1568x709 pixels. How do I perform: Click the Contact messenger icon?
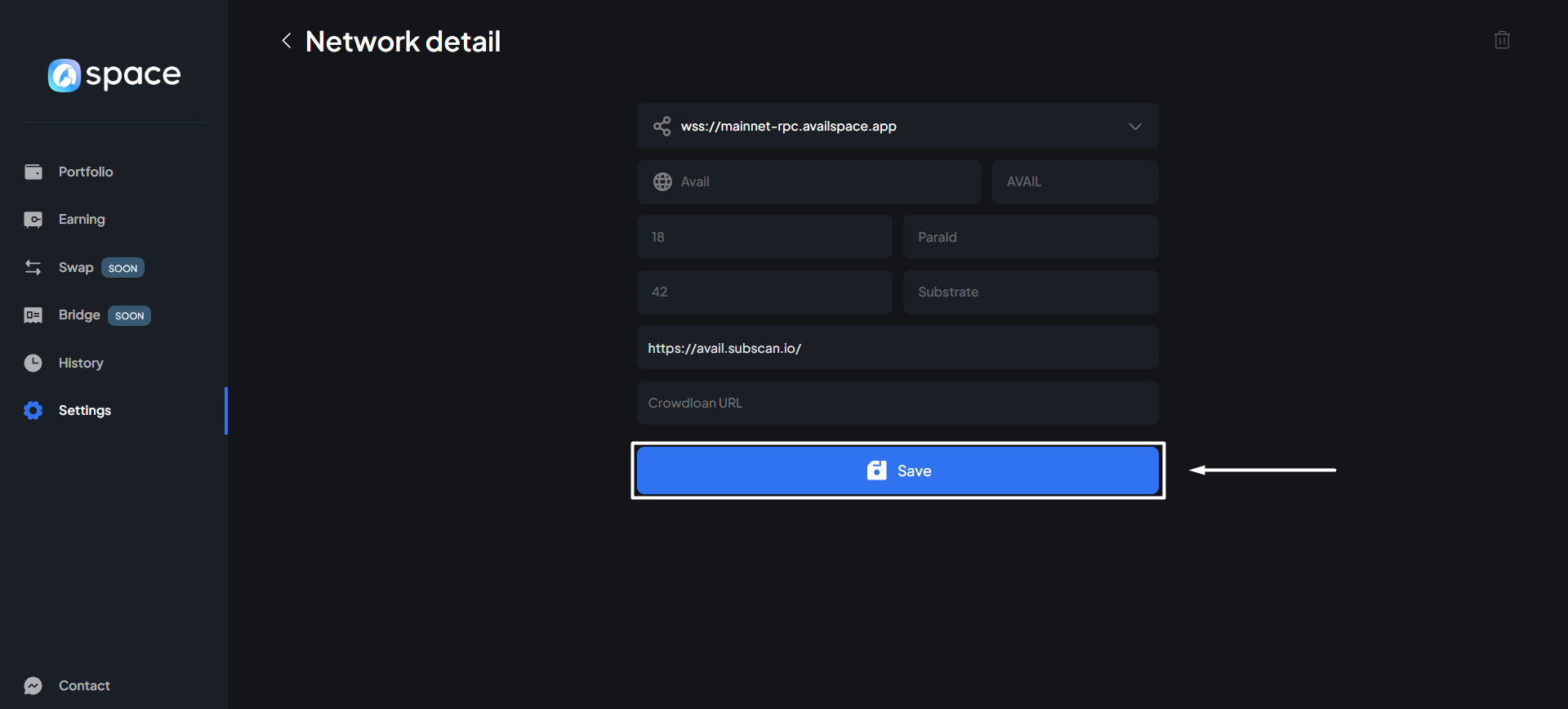click(x=33, y=685)
